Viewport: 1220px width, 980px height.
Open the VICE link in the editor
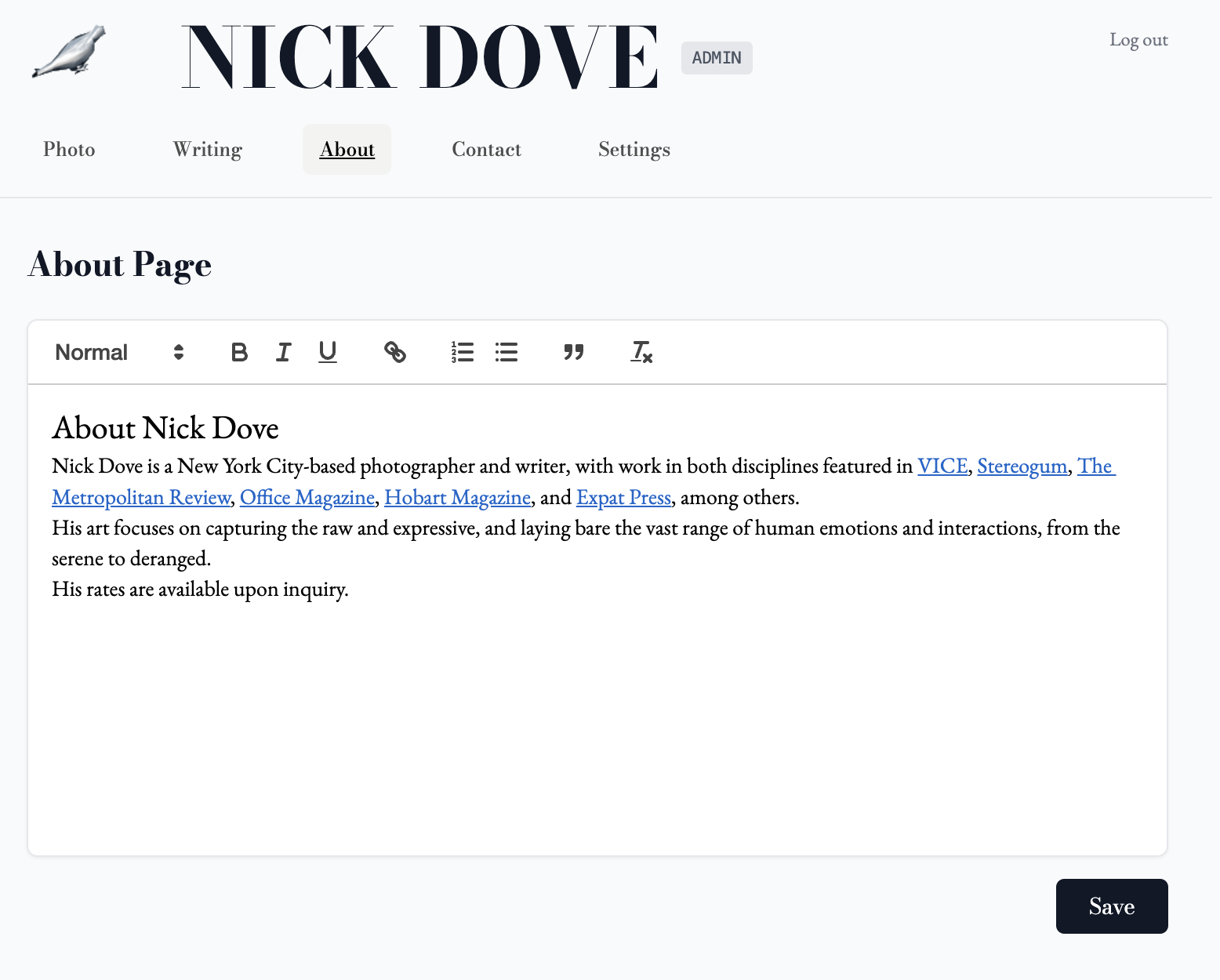coord(942,466)
